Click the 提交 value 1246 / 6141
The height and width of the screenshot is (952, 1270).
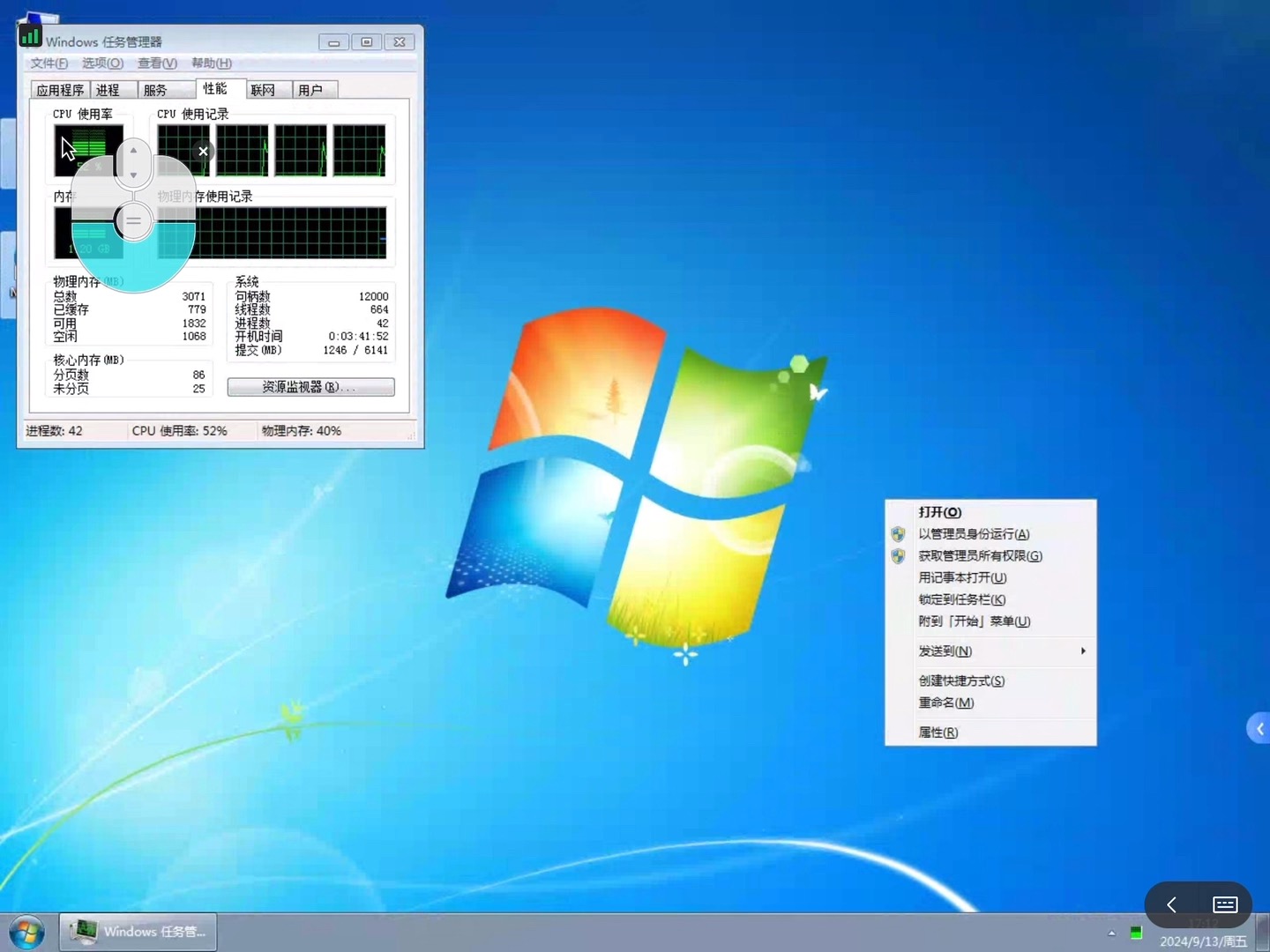click(x=355, y=351)
